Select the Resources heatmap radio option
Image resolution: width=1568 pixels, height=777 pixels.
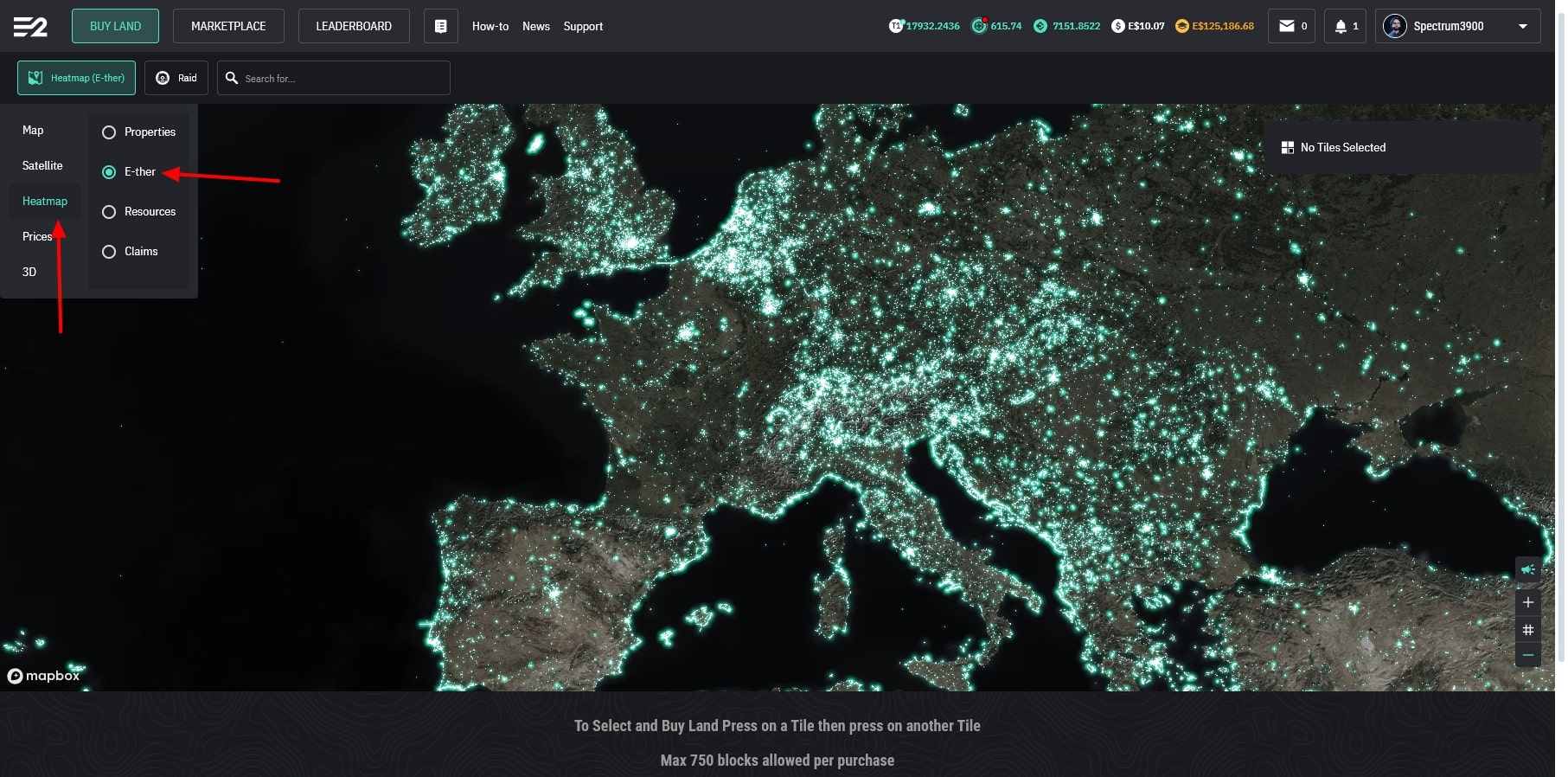pyautogui.click(x=109, y=212)
